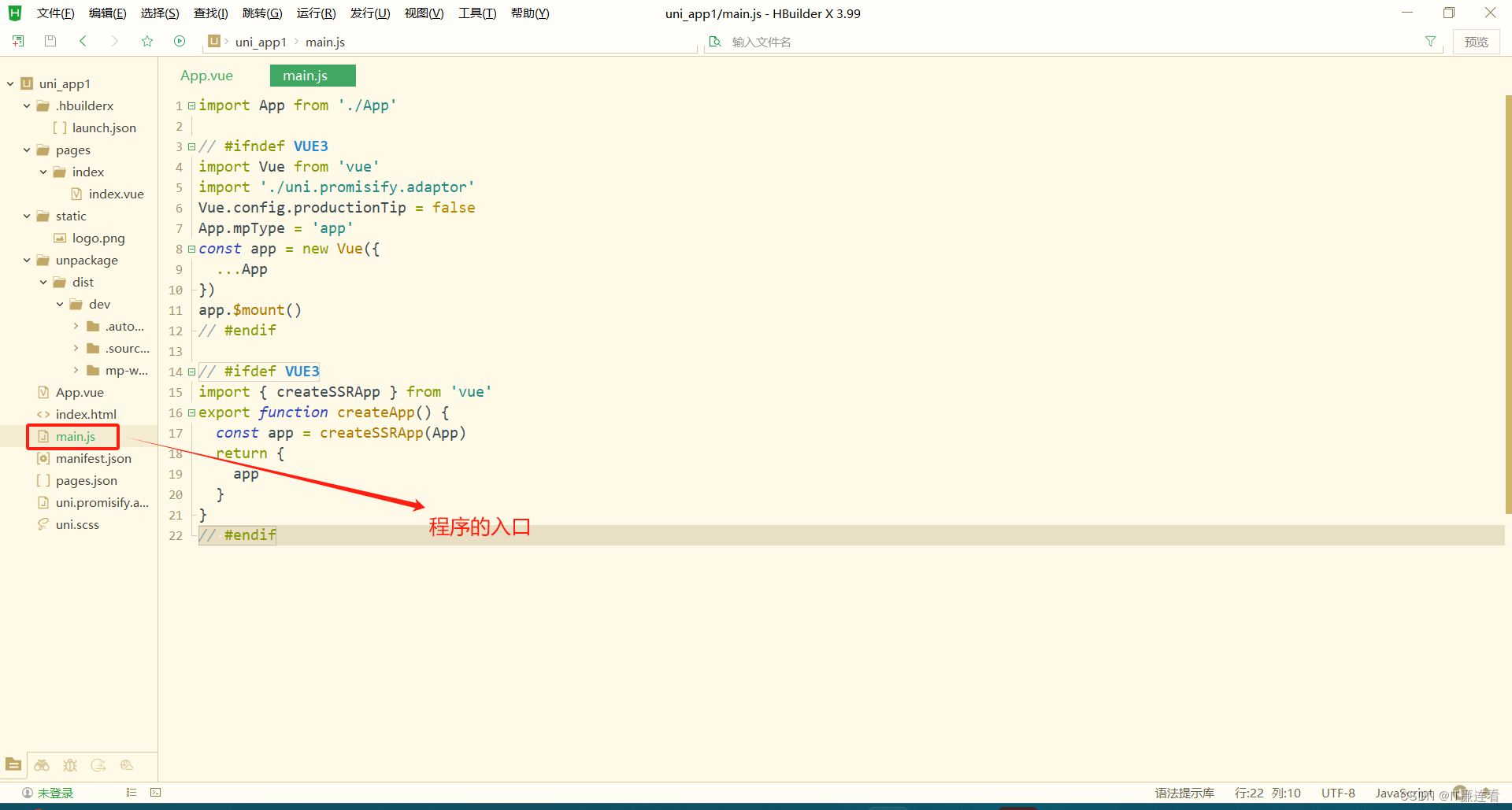Click the file search icon beside filename input

tap(715, 41)
